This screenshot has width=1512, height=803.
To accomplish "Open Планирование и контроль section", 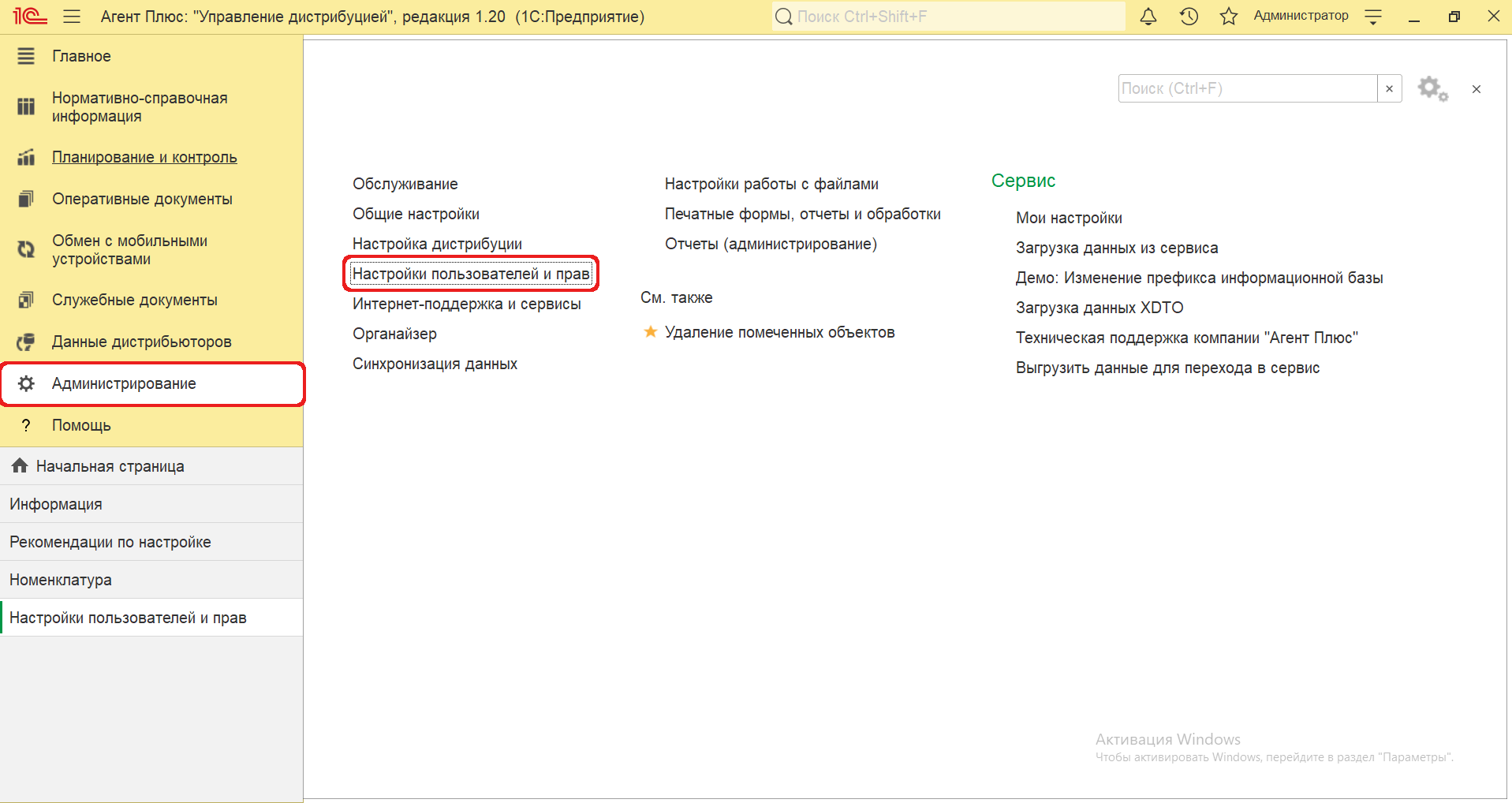I will [144, 157].
